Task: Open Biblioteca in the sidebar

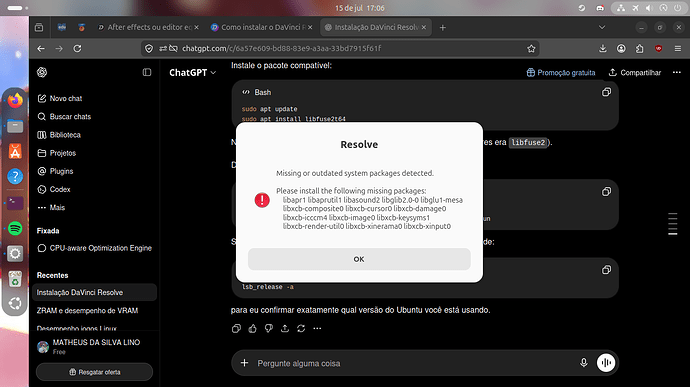Action: click(59, 135)
